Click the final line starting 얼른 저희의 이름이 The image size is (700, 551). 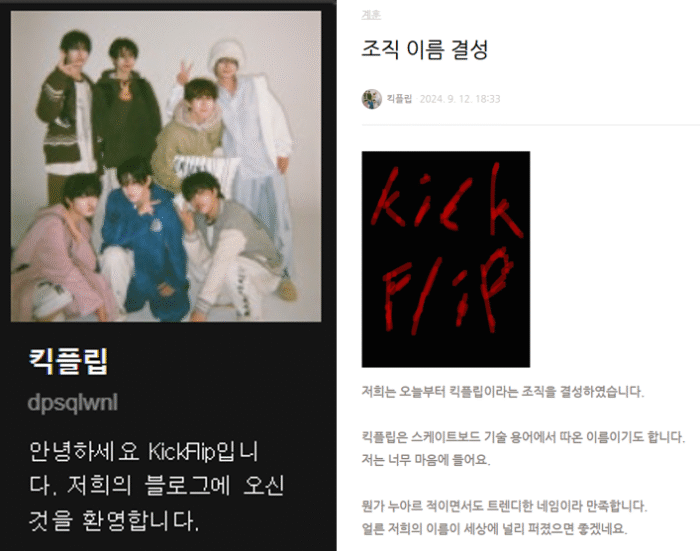495,529
